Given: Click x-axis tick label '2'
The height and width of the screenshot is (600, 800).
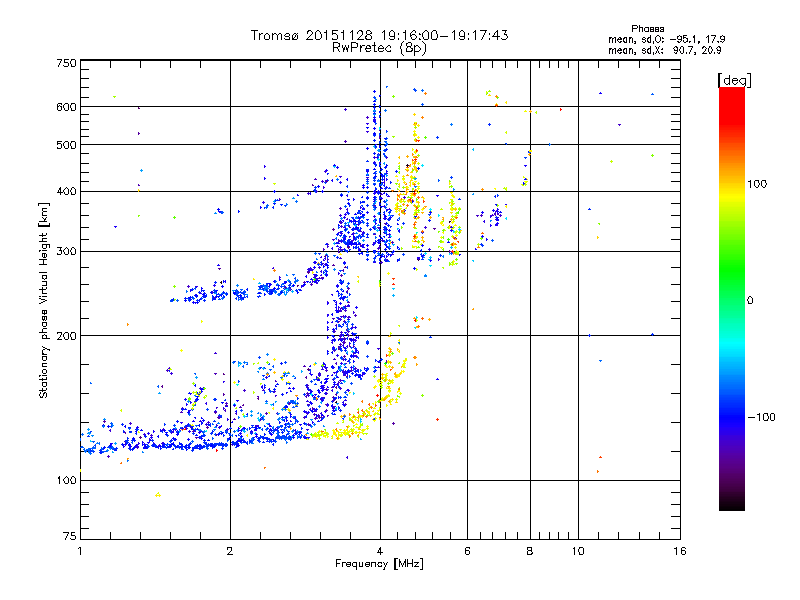Looking at the screenshot, I should [230, 551].
